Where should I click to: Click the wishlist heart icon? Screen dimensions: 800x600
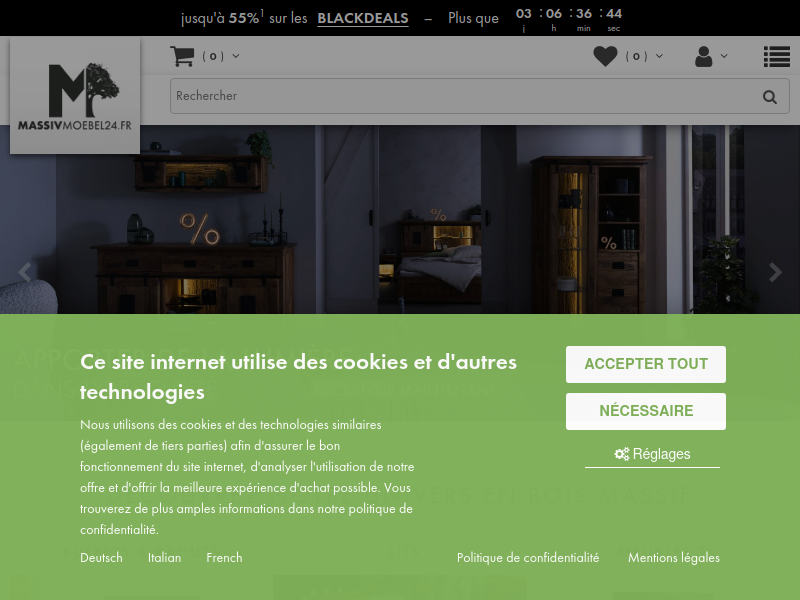coord(605,56)
